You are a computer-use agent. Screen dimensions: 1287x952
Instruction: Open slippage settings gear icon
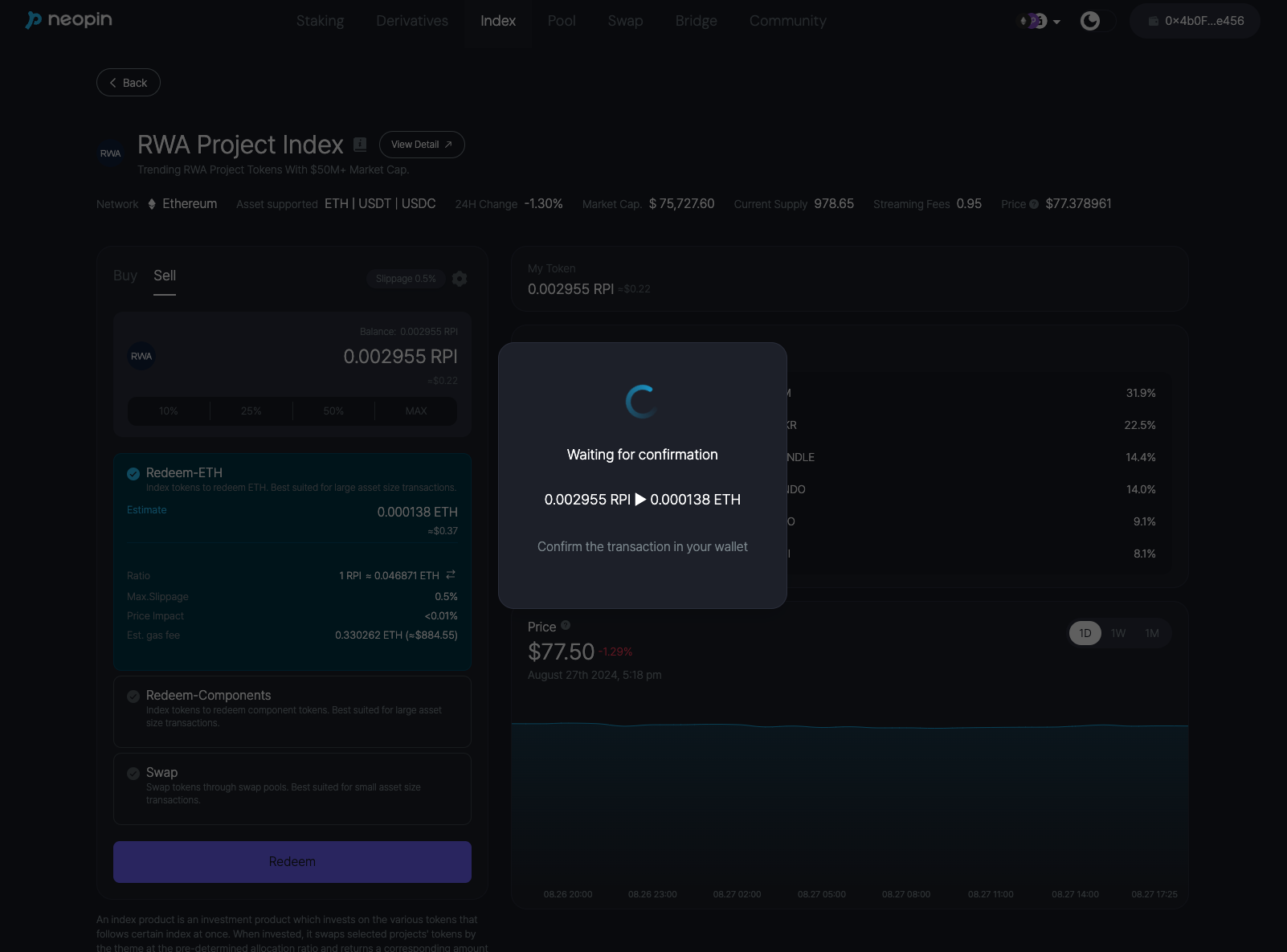tap(460, 279)
